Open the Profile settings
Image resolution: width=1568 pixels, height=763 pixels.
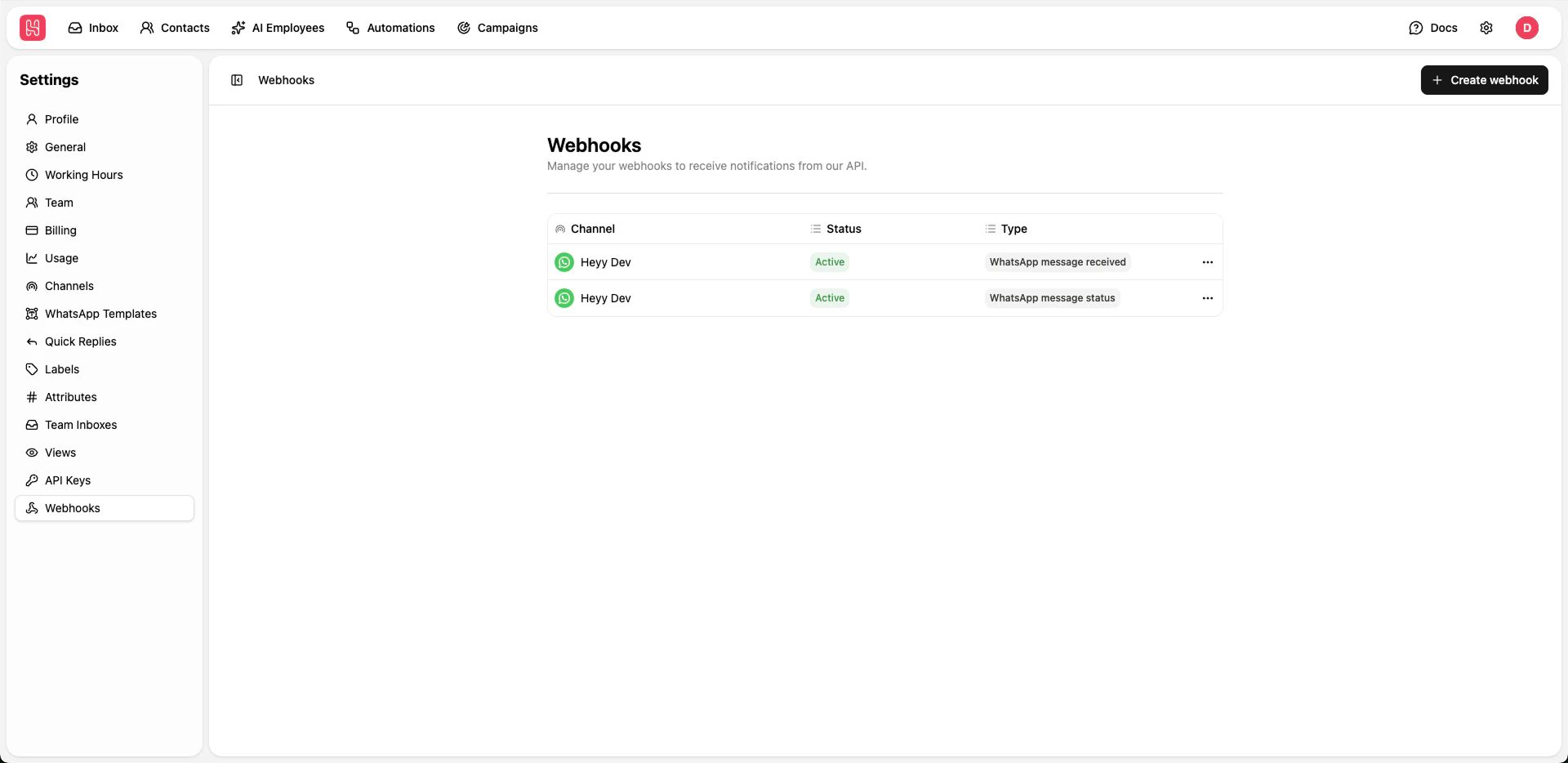[105, 119]
